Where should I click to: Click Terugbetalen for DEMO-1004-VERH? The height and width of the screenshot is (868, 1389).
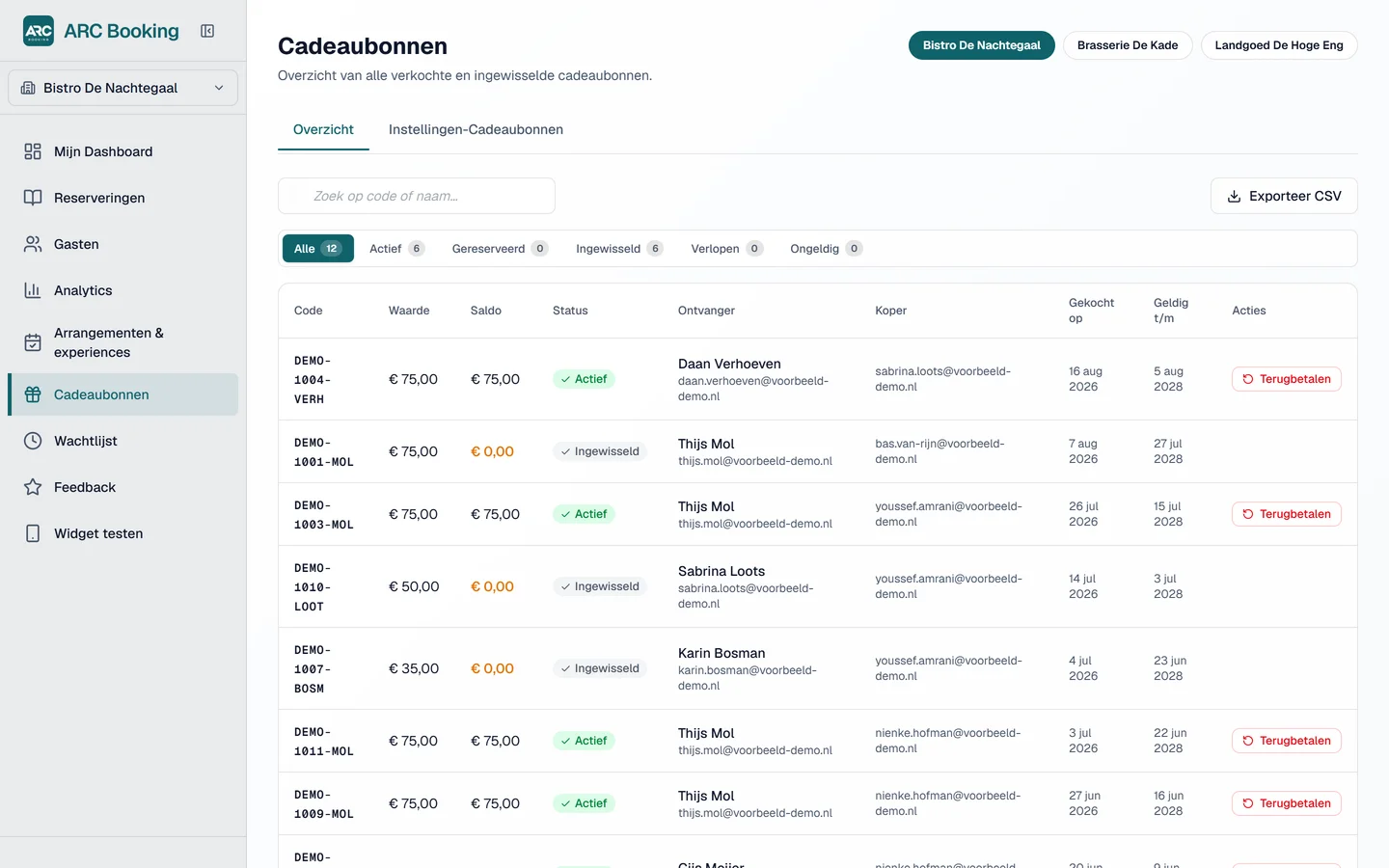coord(1287,379)
